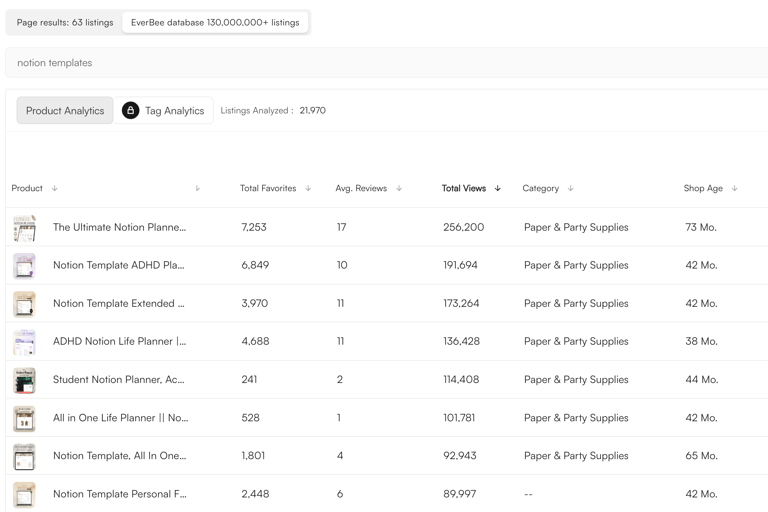Click the Product column header
Viewport: 768px width, 512px height.
(27, 188)
